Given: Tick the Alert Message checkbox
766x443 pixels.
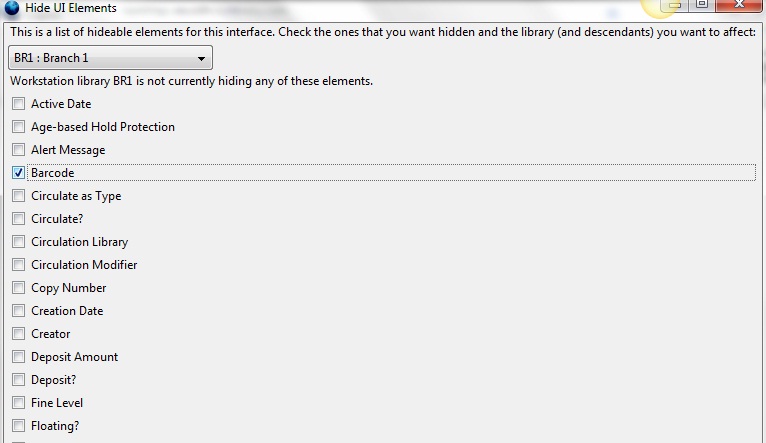Looking at the screenshot, I should pos(19,149).
